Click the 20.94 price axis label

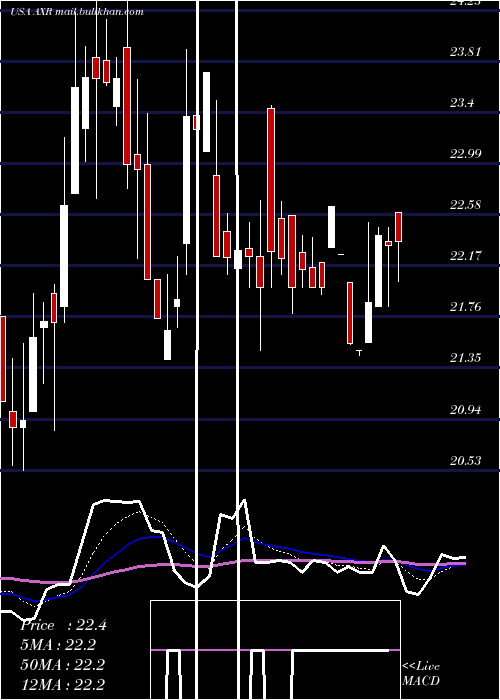[x=465, y=410]
